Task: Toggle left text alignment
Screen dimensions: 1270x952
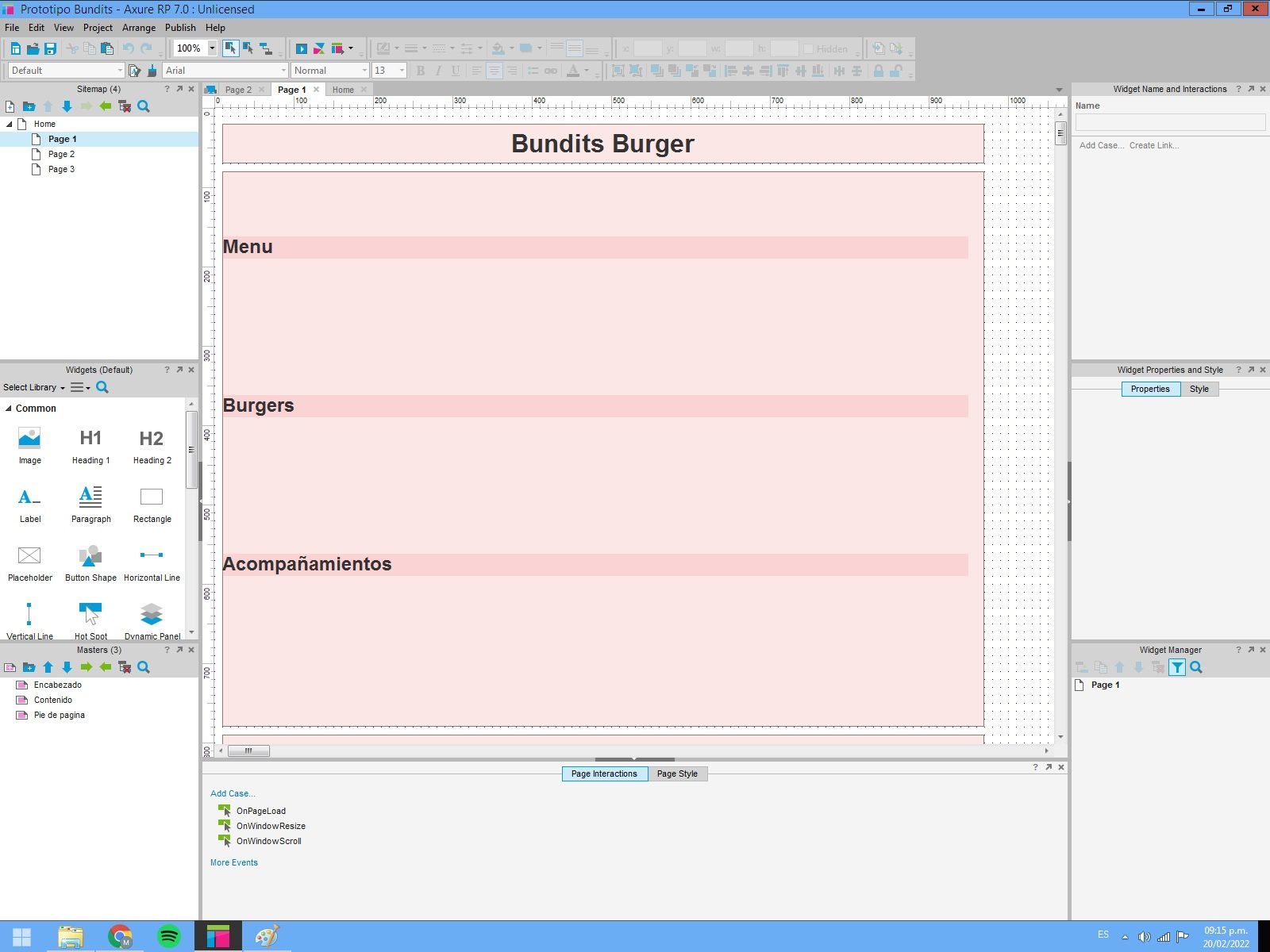Action: [476, 71]
